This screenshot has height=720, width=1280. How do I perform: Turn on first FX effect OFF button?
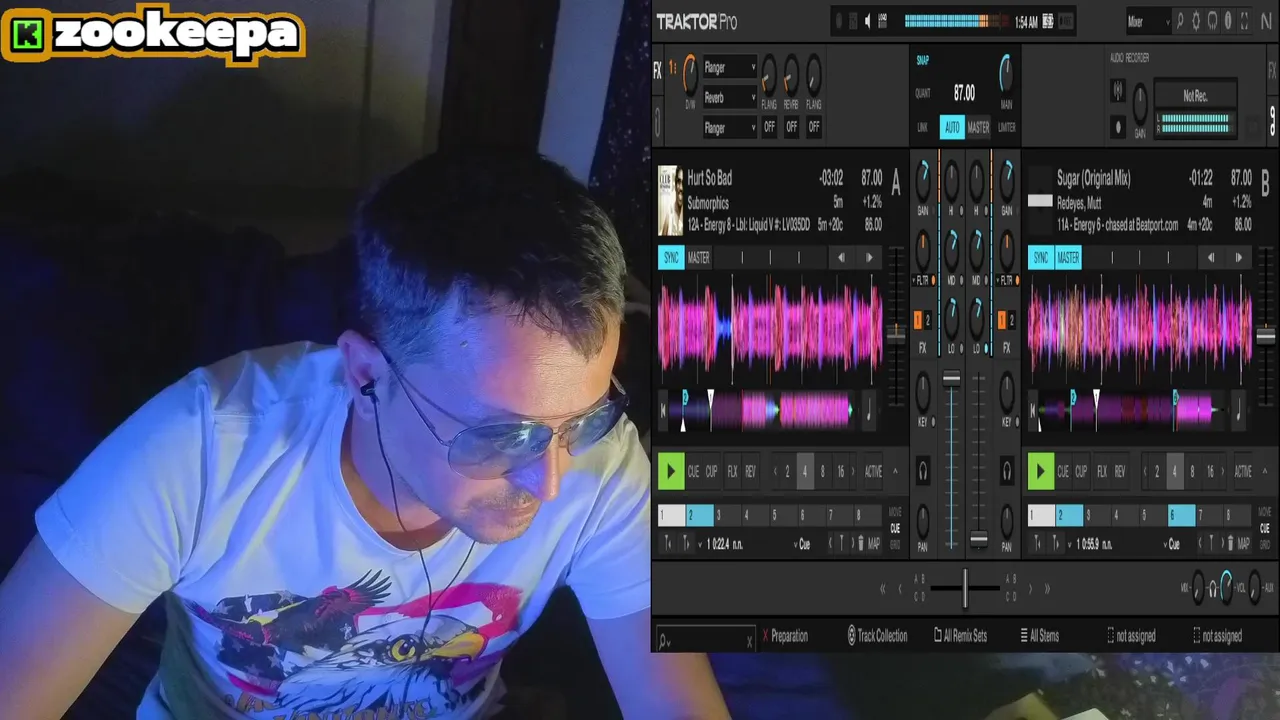769,127
